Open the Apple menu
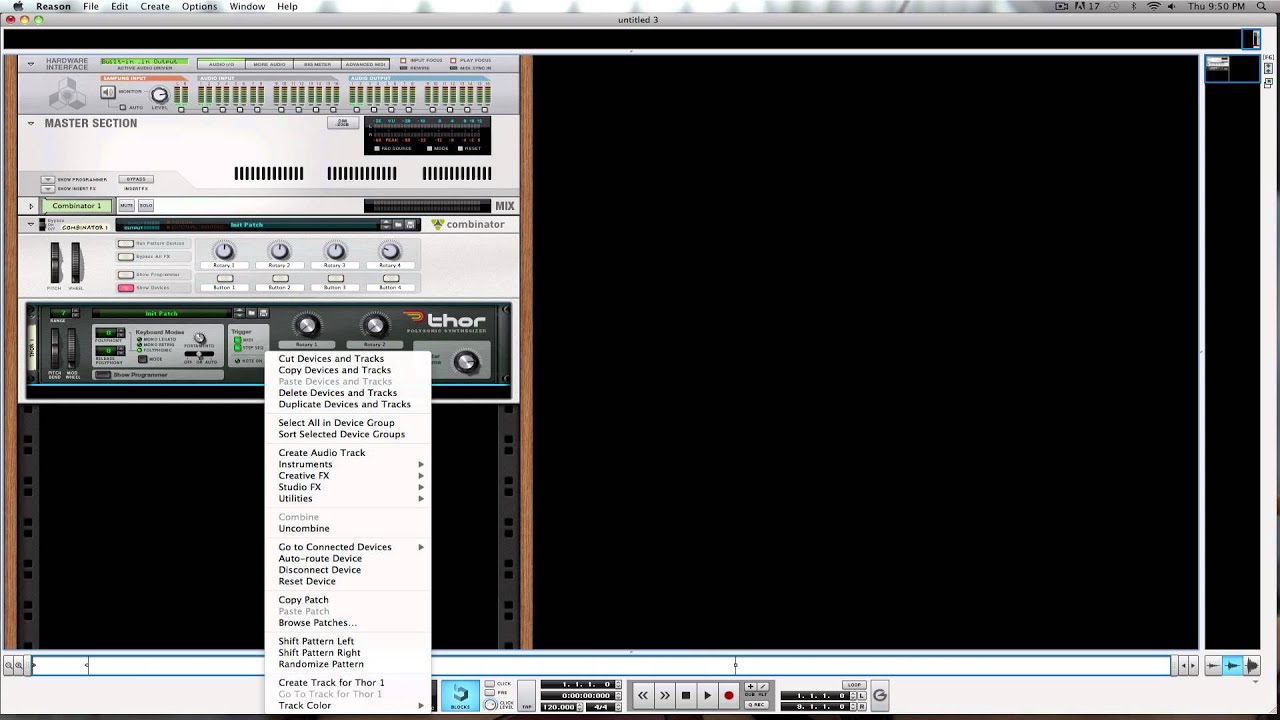This screenshot has height=720, width=1280. click(x=17, y=6)
